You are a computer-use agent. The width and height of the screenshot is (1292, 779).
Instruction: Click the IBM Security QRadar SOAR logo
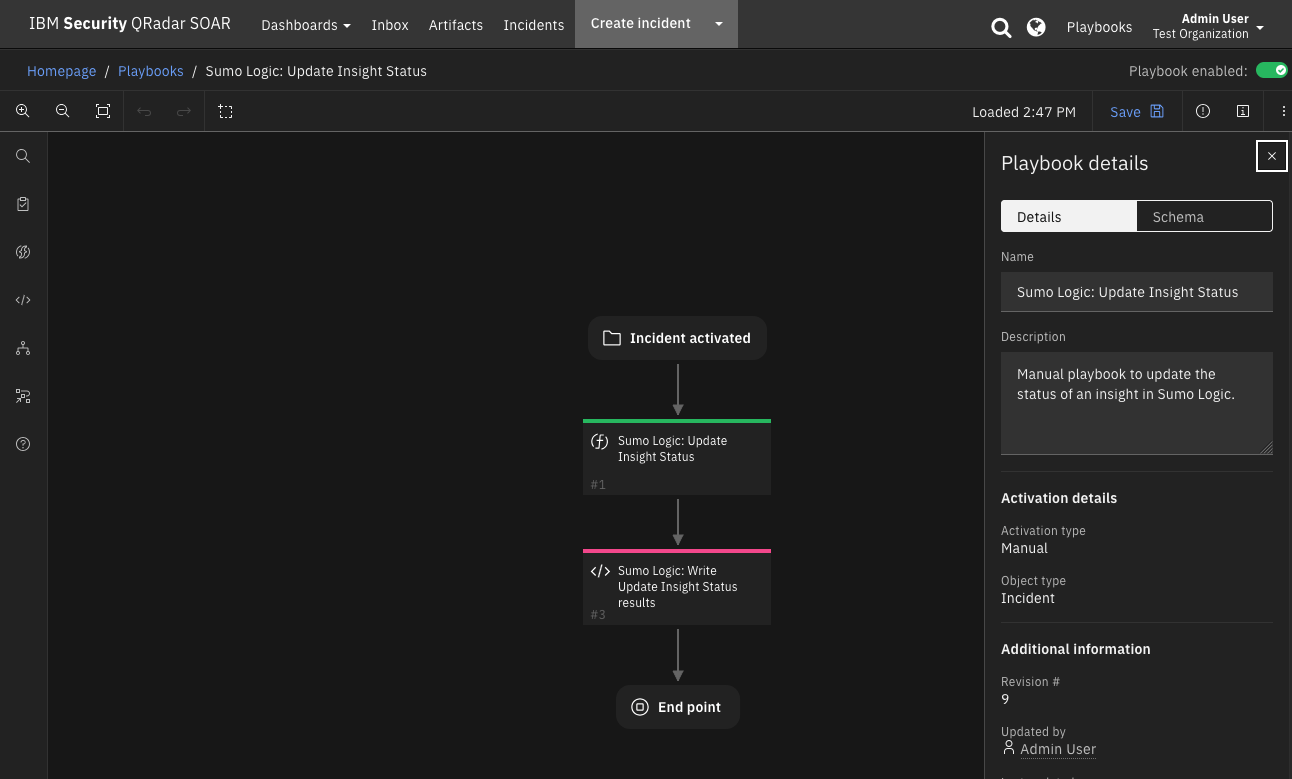tap(130, 24)
